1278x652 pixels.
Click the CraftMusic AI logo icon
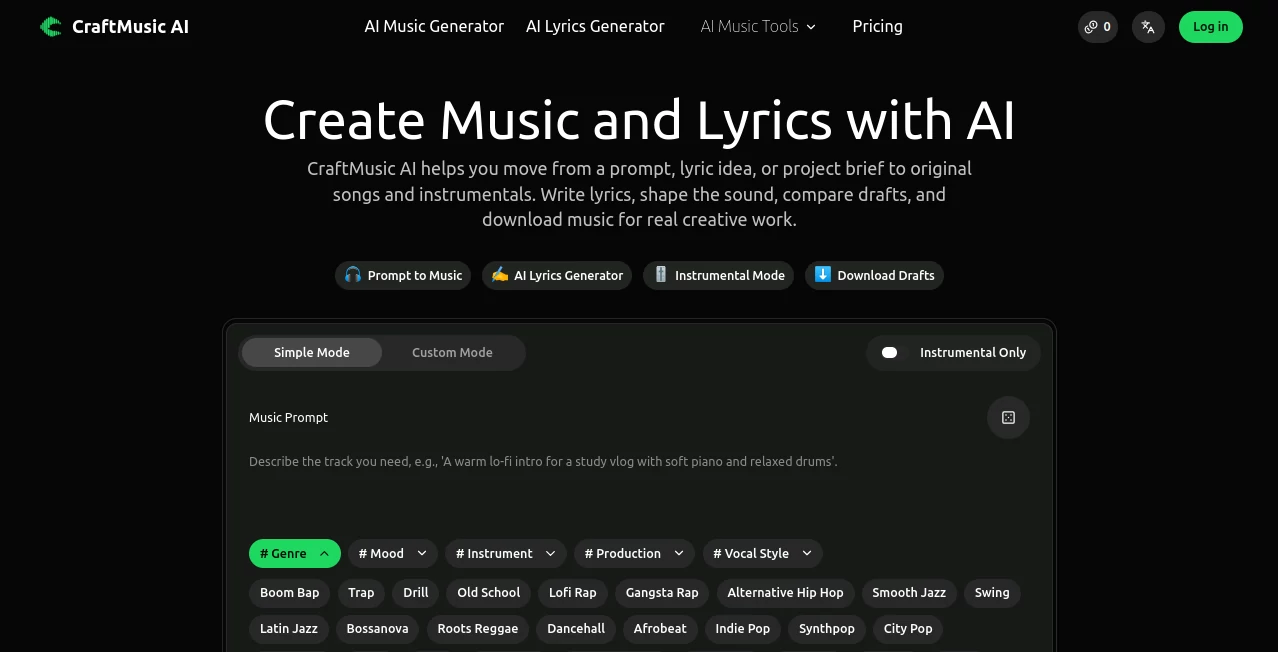[x=50, y=27]
